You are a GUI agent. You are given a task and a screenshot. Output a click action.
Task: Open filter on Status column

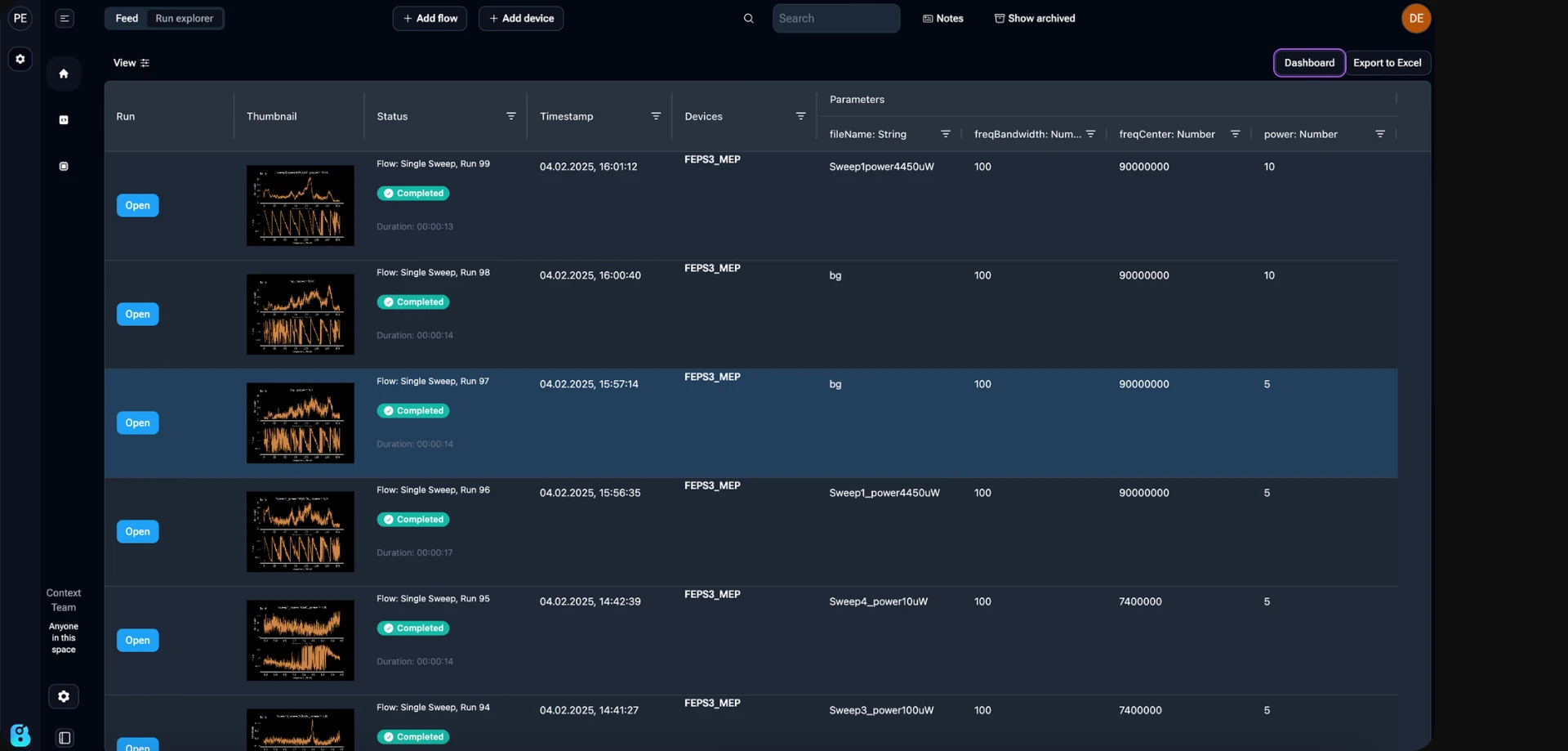pyautogui.click(x=511, y=116)
